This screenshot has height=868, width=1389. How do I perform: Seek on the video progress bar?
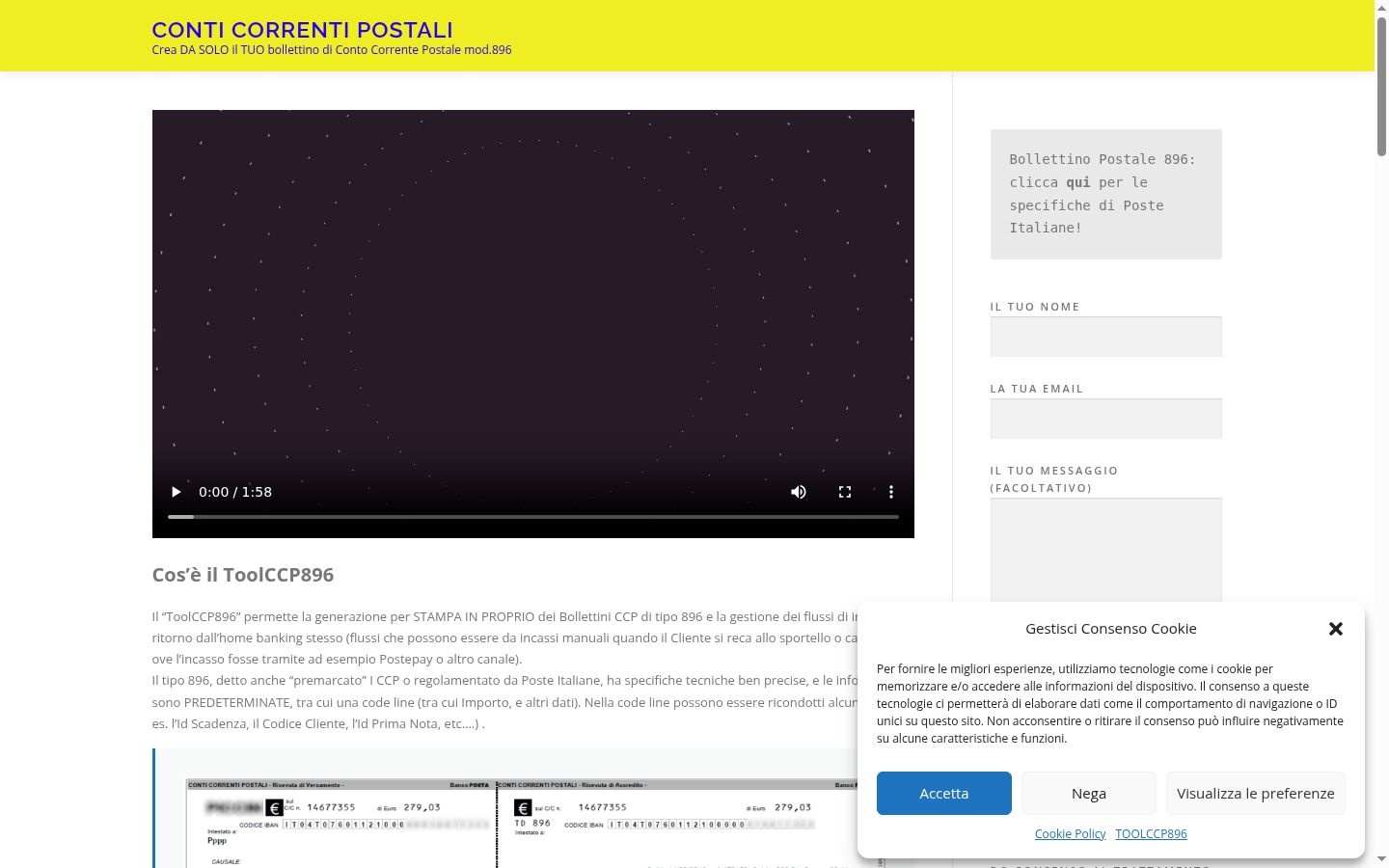(x=533, y=517)
